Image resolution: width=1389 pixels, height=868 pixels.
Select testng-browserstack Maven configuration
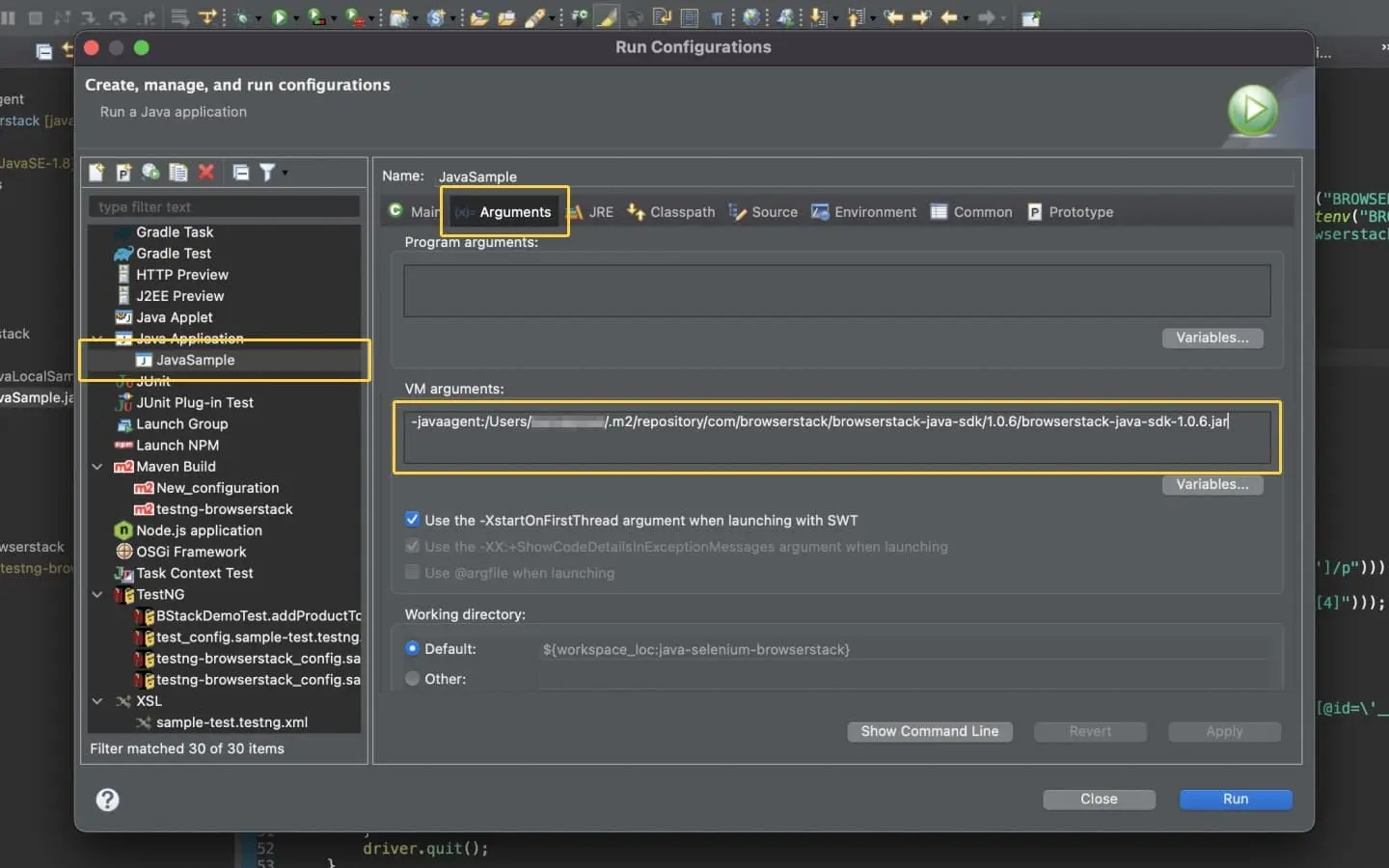click(x=224, y=509)
